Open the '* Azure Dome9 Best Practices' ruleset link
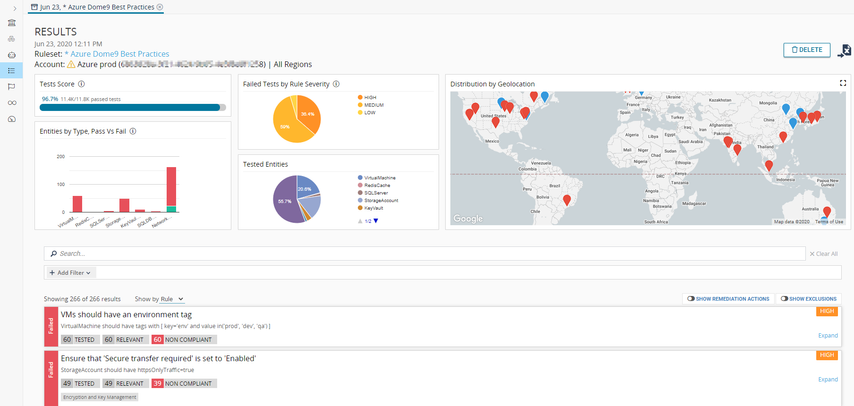The width and height of the screenshot is (854, 406). [117, 54]
